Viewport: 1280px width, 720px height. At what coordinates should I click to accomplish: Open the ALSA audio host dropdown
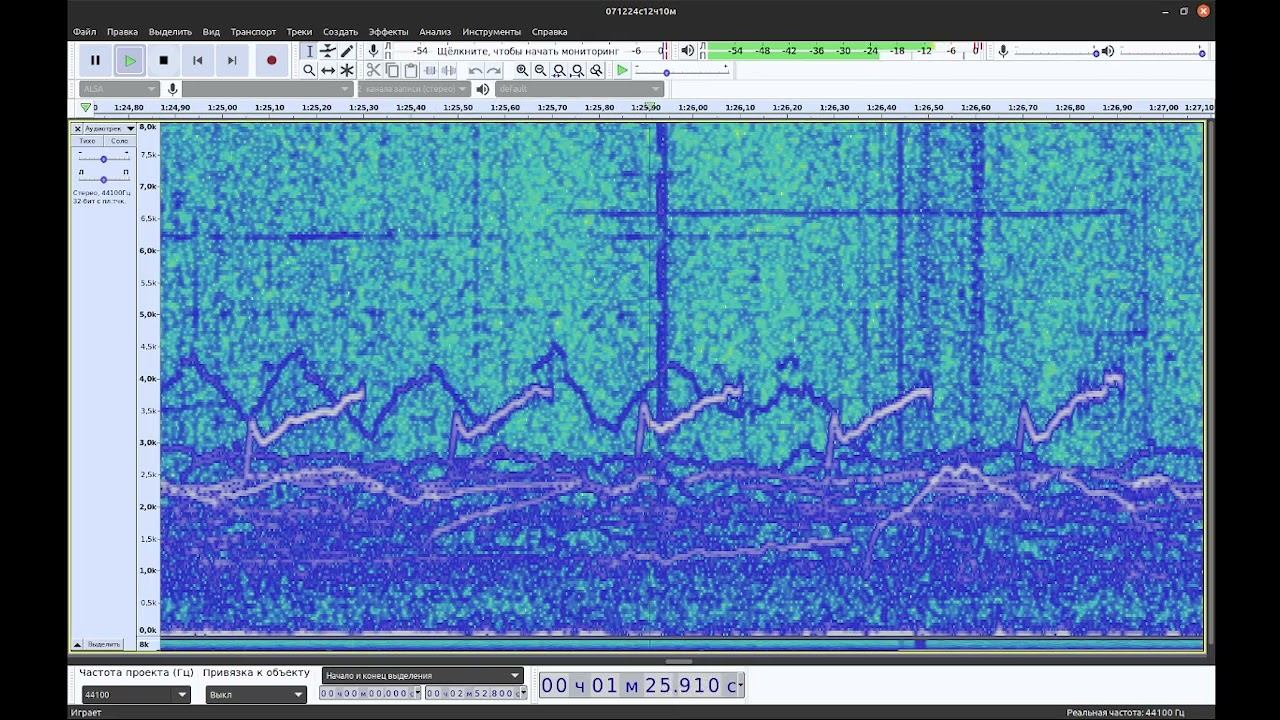click(x=119, y=89)
